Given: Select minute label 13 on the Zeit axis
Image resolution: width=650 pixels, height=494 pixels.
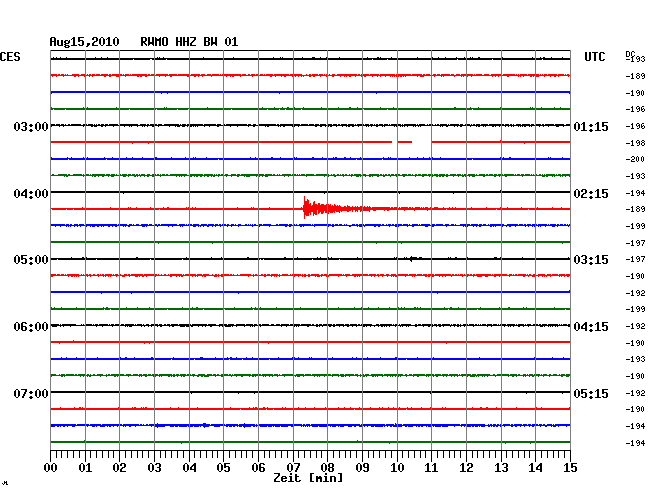Looking at the screenshot, I should 501,468.
